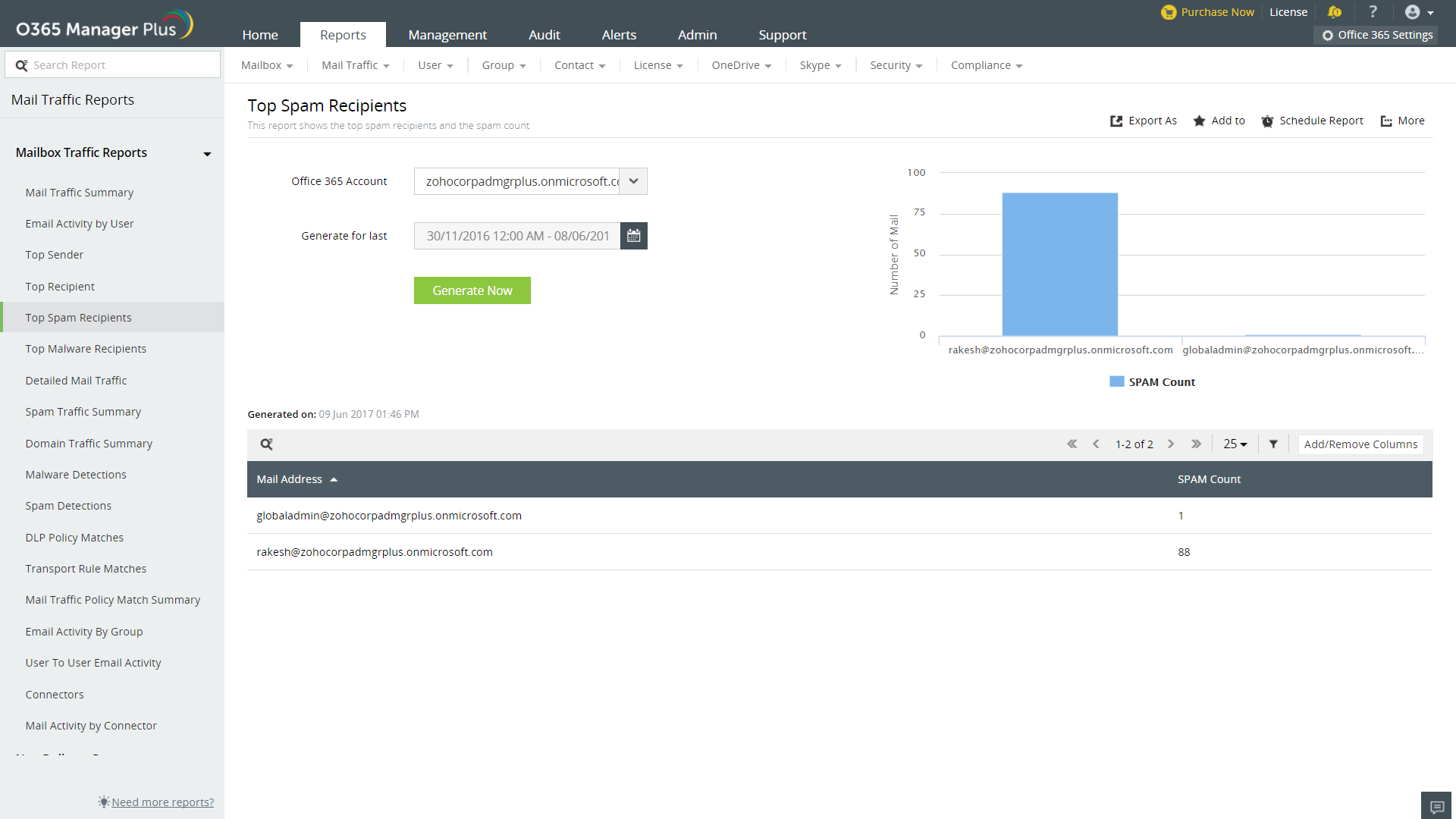Open the 25 rows per page dropdown
This screenshot has width=1456, height=819.
1235,444
